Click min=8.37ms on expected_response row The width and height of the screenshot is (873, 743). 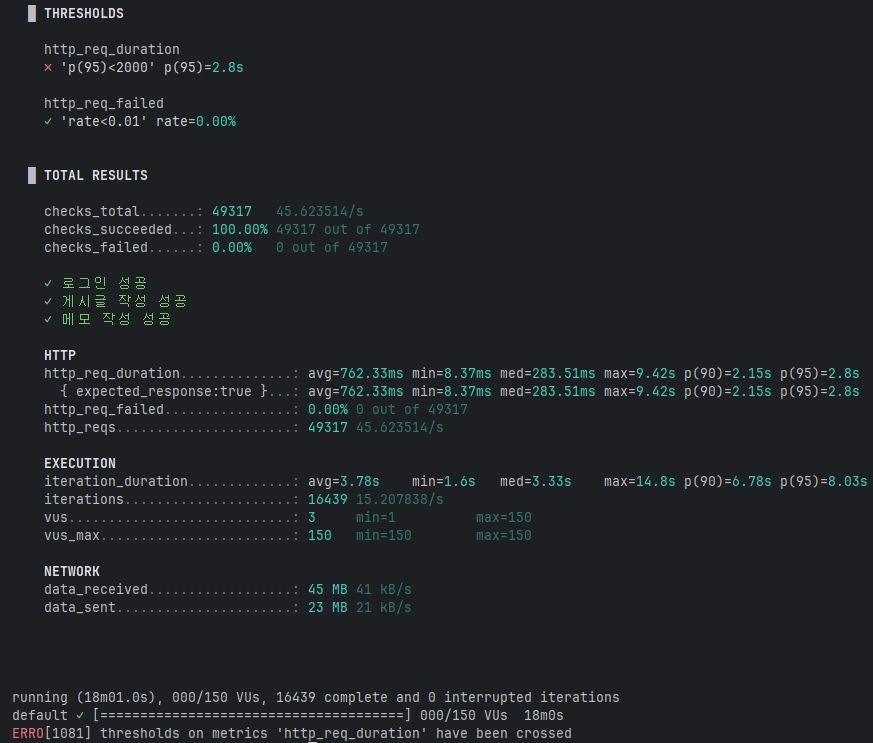pyautogui.click(x=452, y=391)
